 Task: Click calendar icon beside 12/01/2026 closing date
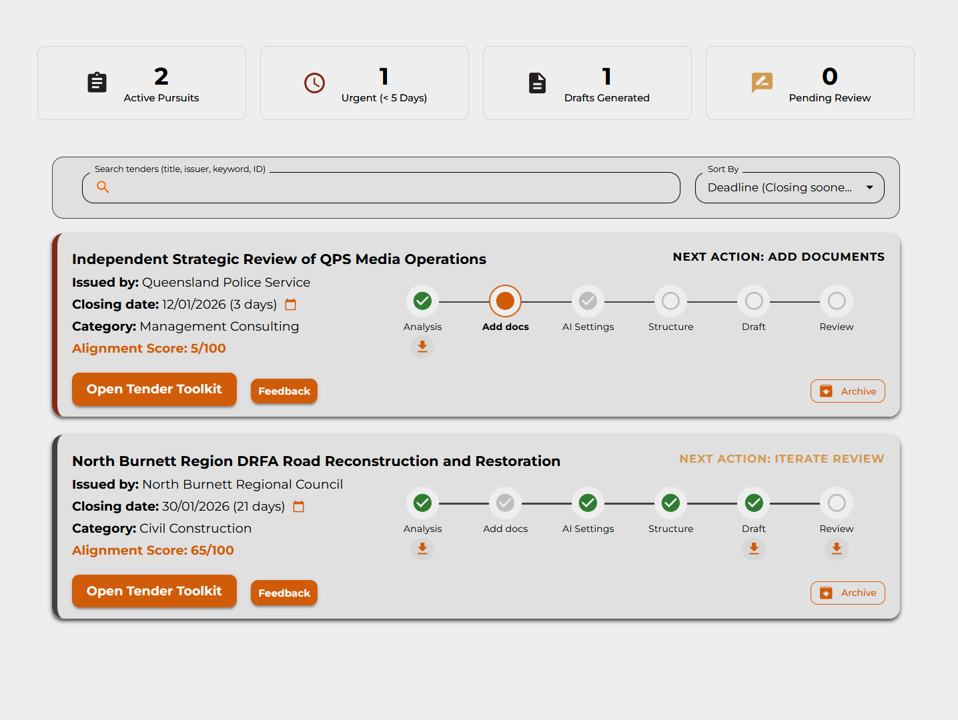291,305
